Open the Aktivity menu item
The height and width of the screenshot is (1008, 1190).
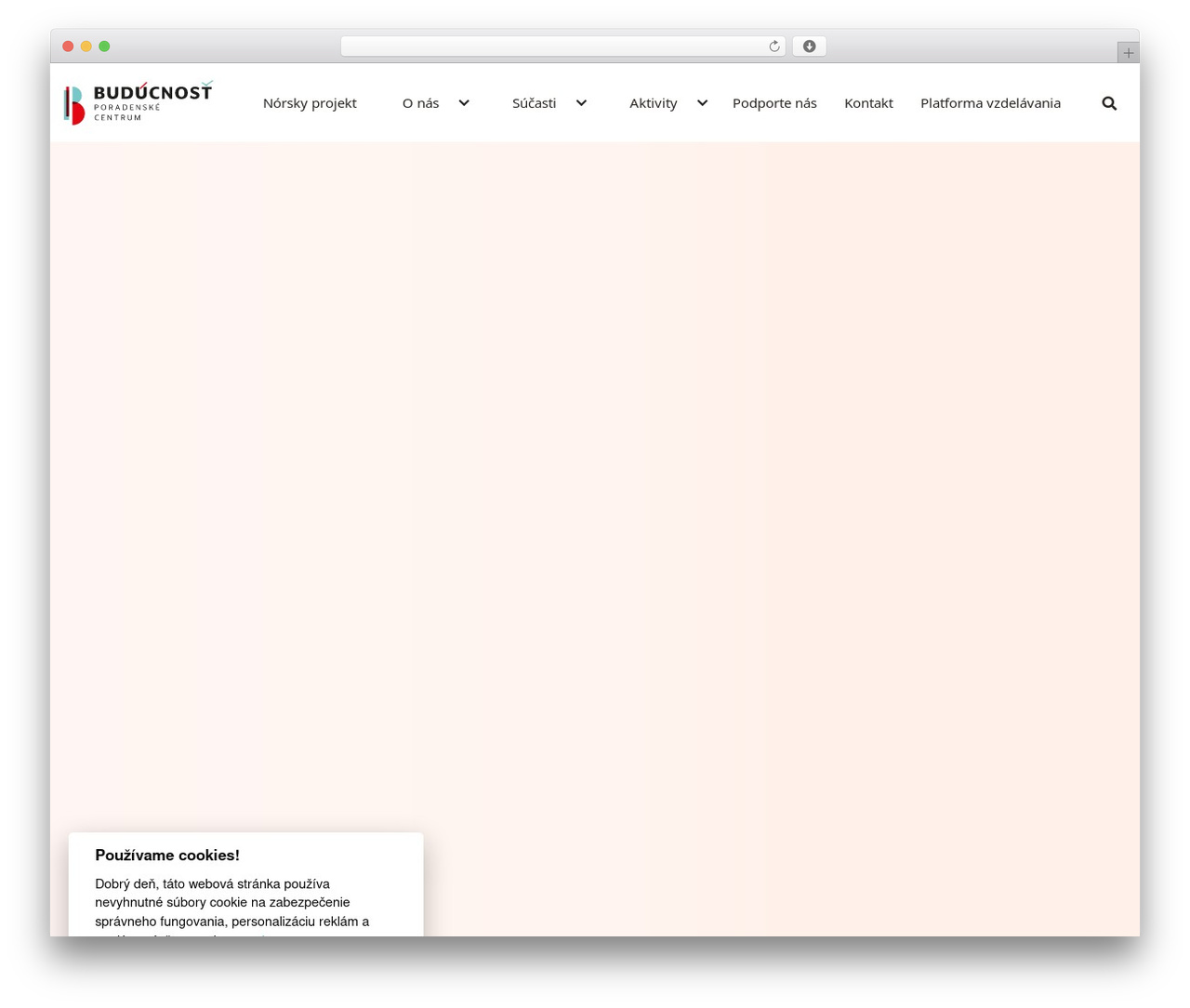(653, 103)
